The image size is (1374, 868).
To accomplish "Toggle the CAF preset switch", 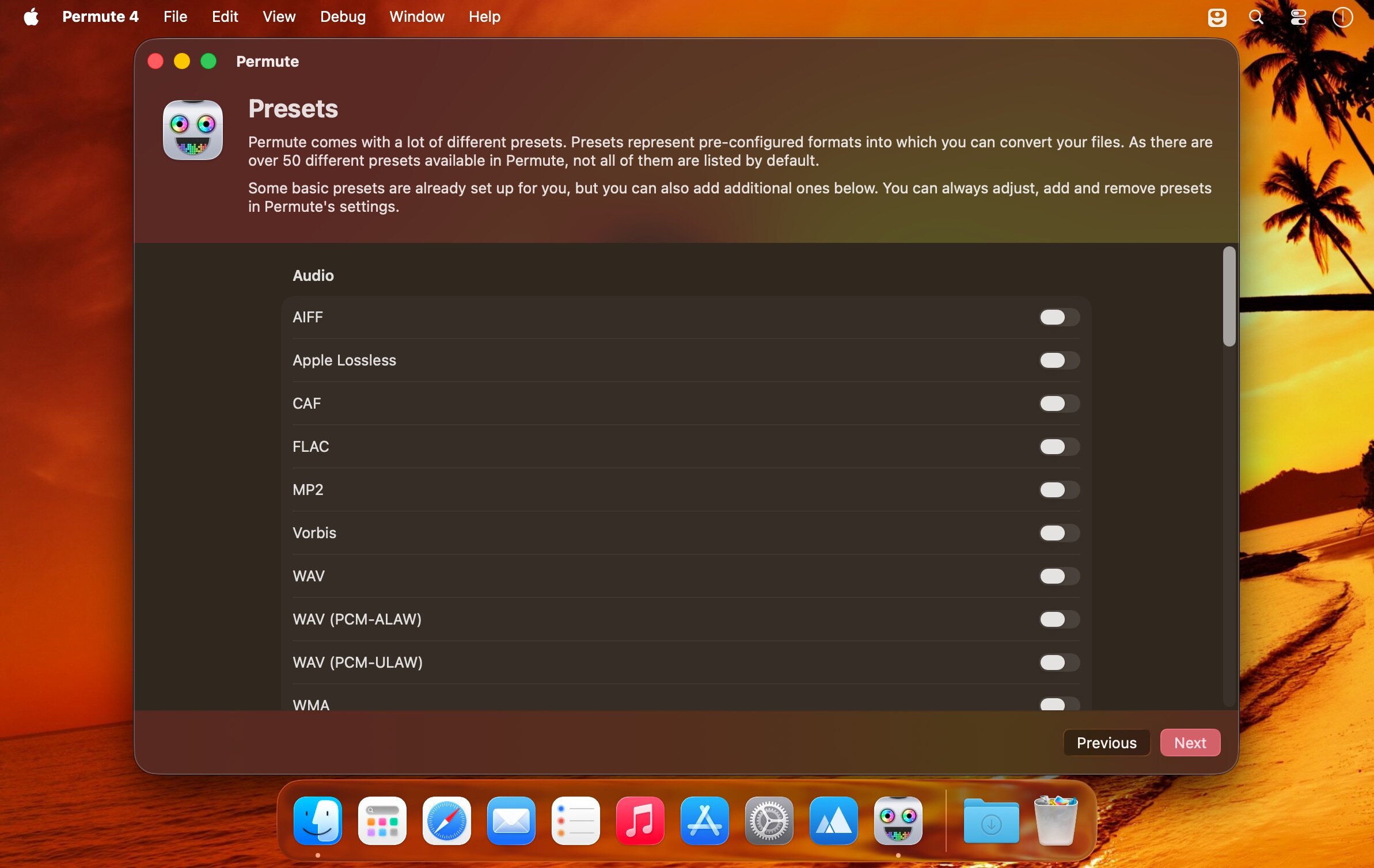I will (x=1059, y=403).
